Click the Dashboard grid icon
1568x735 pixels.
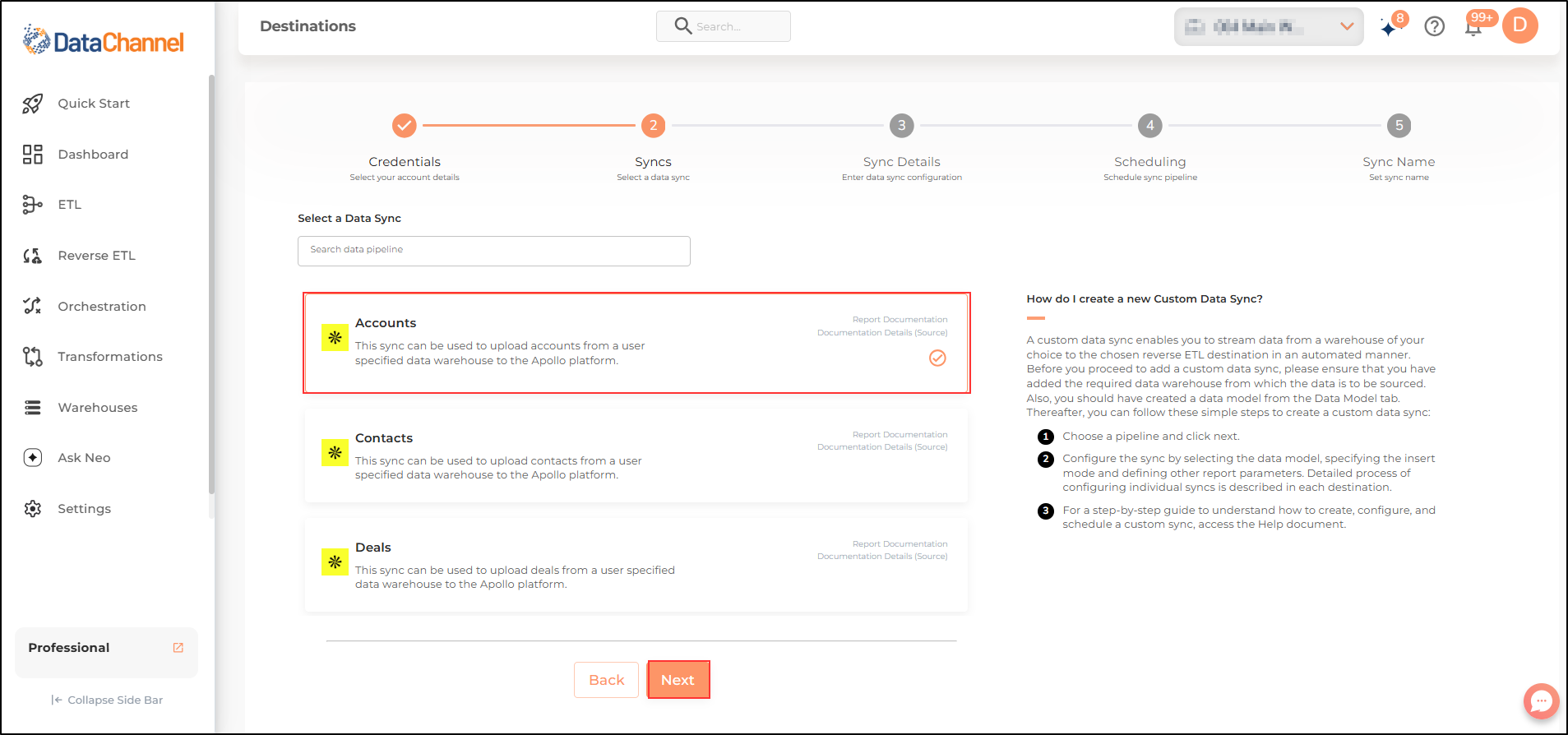point(32,155)
